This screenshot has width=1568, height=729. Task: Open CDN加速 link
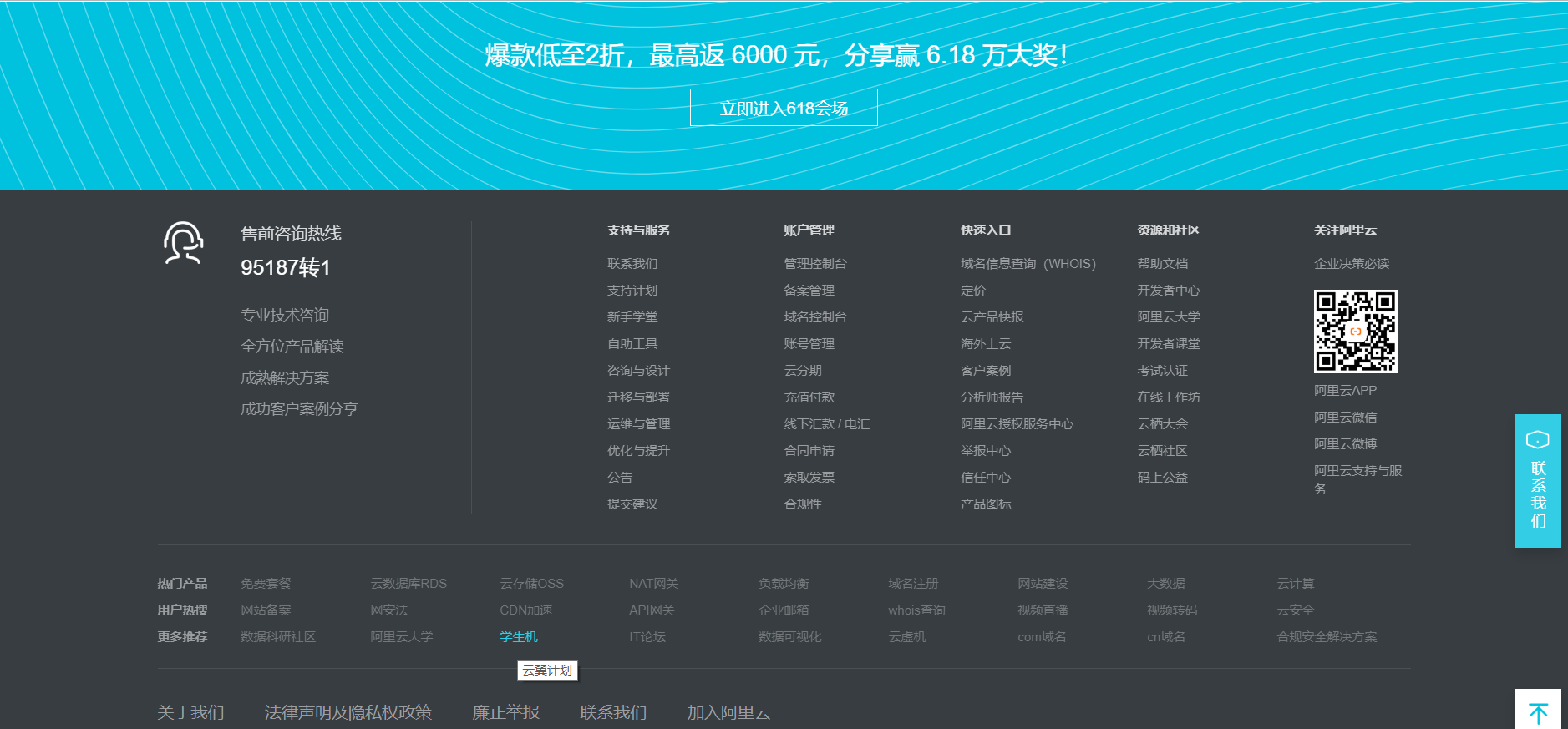point(525,610)
